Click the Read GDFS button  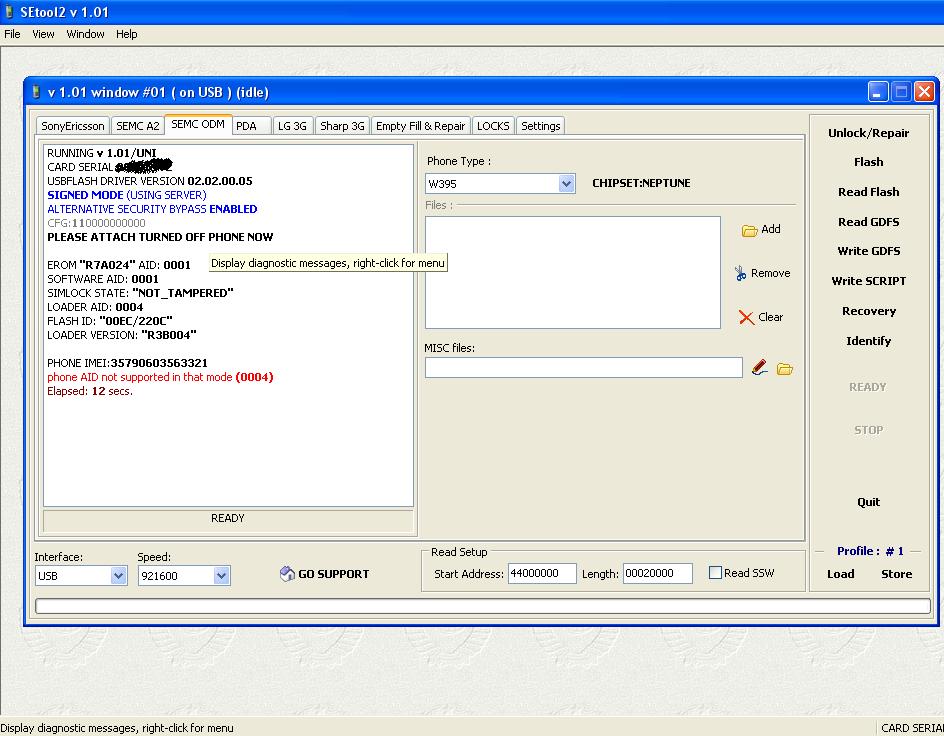click(868, 222)
